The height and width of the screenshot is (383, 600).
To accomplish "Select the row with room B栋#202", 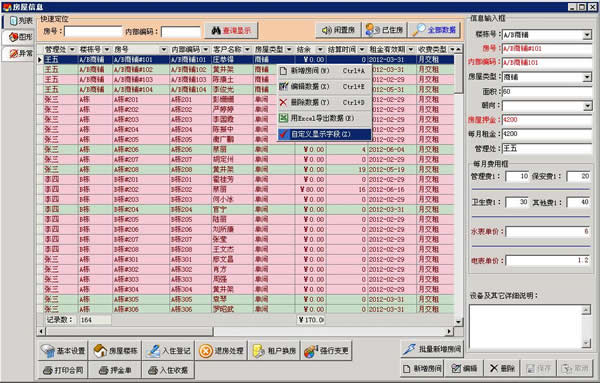I will click(x=246, y=189).
